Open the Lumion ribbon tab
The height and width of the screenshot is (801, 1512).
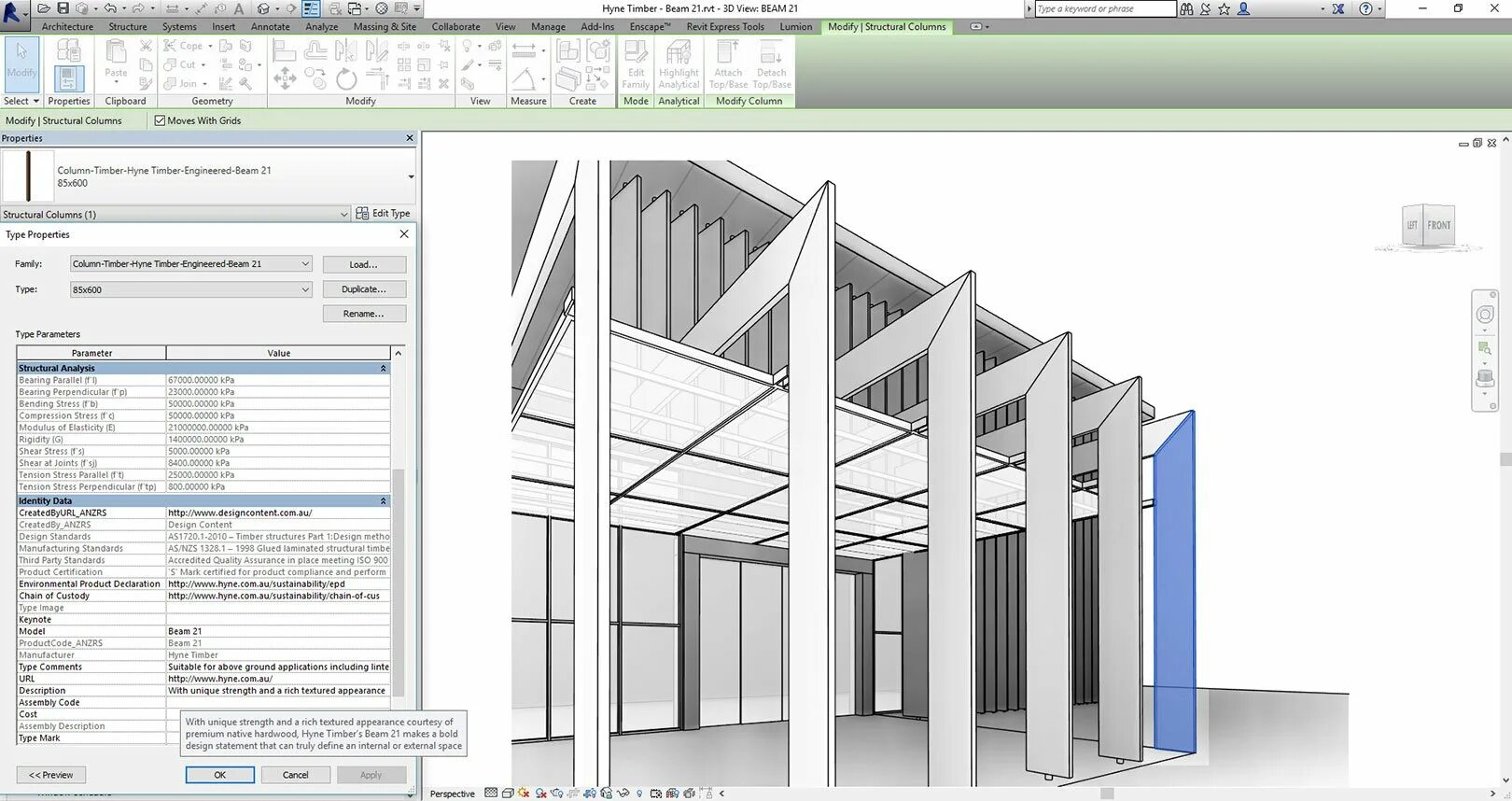pyautogui.click(x=796, y=27)
